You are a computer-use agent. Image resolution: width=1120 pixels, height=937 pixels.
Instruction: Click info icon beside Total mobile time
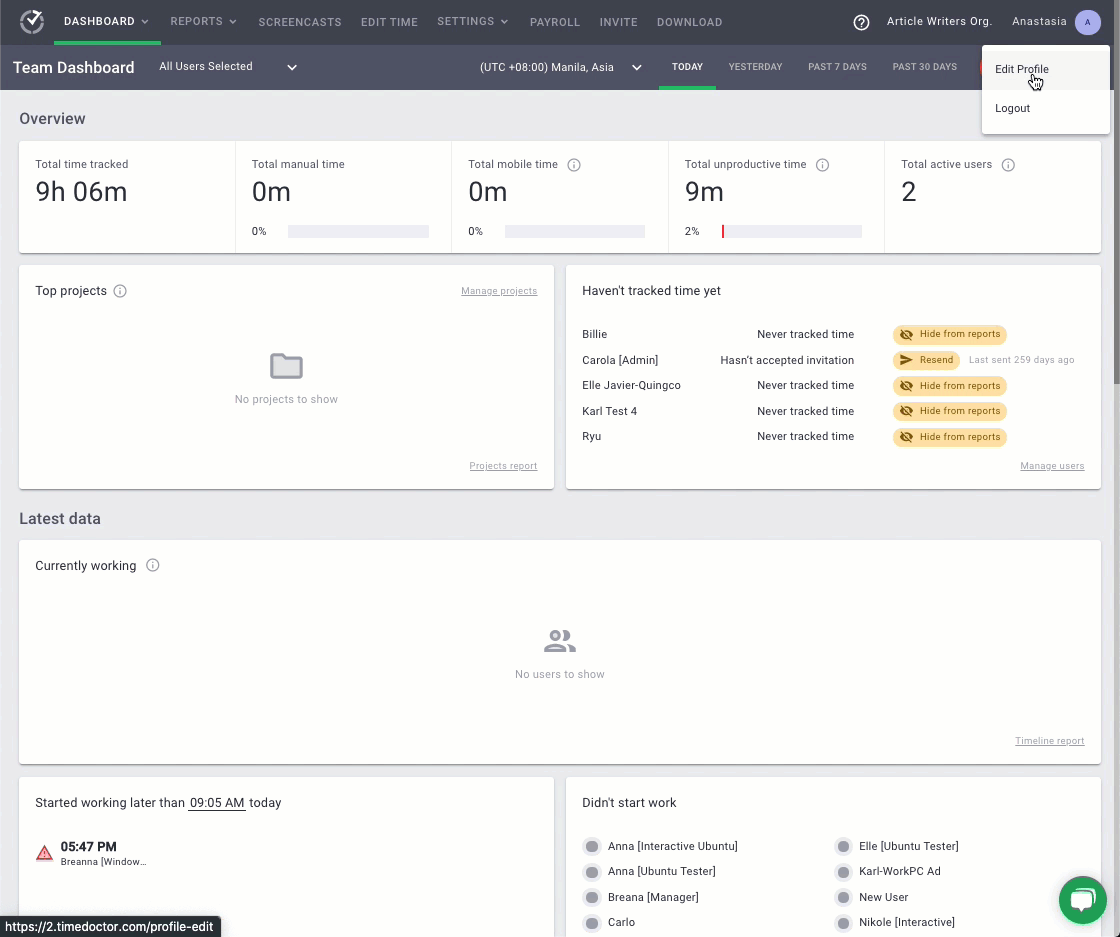tap(574, 165)
